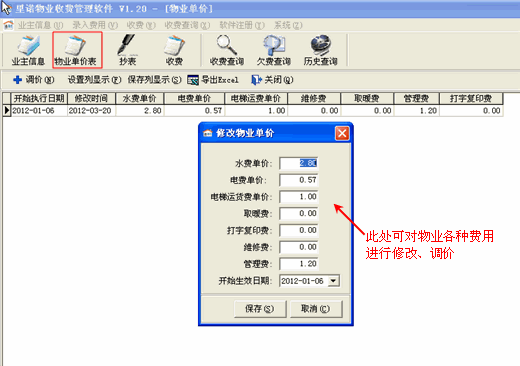Image resolution: width=520 pixels, height=366 pixels.
Task: Click the 取暖费 column header
Action: coord(367,98)
